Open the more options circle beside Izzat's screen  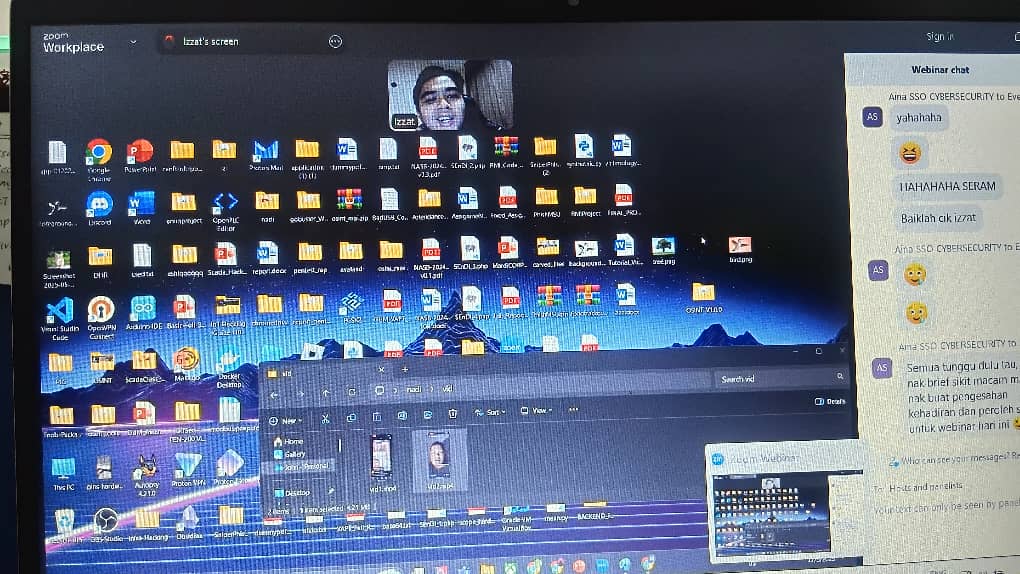pos(335,42)
